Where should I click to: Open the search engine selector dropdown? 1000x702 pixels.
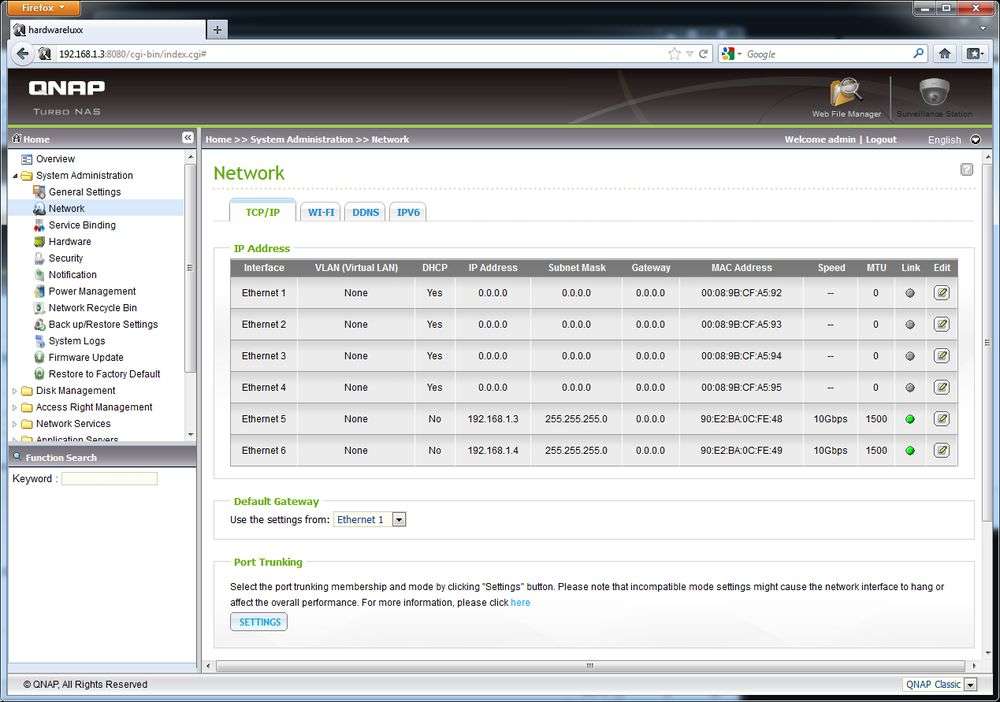[731, 54]
